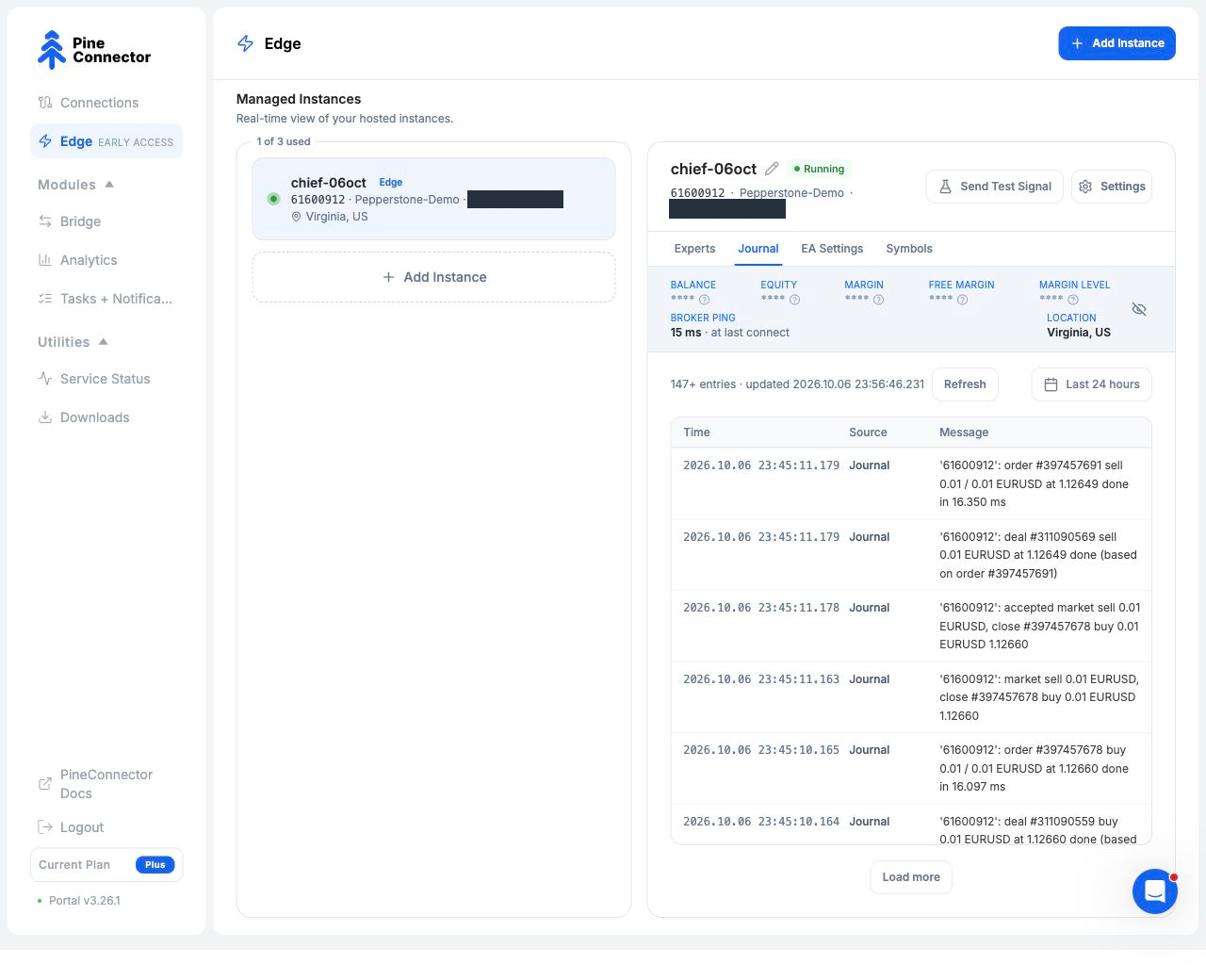Refresh the journal entries
Image resolution: width=1206 pixels, height=980 pixels.
(965, 384)
